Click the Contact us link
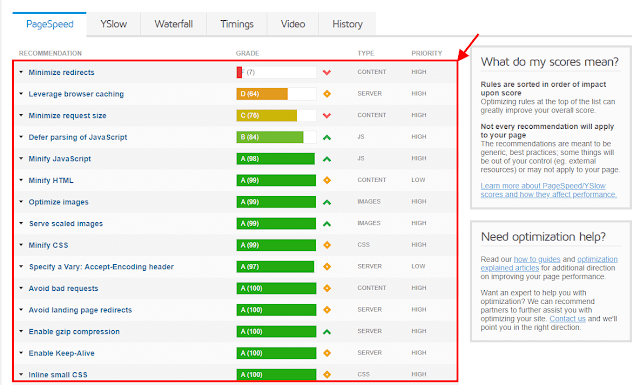 tap(567, 319)
